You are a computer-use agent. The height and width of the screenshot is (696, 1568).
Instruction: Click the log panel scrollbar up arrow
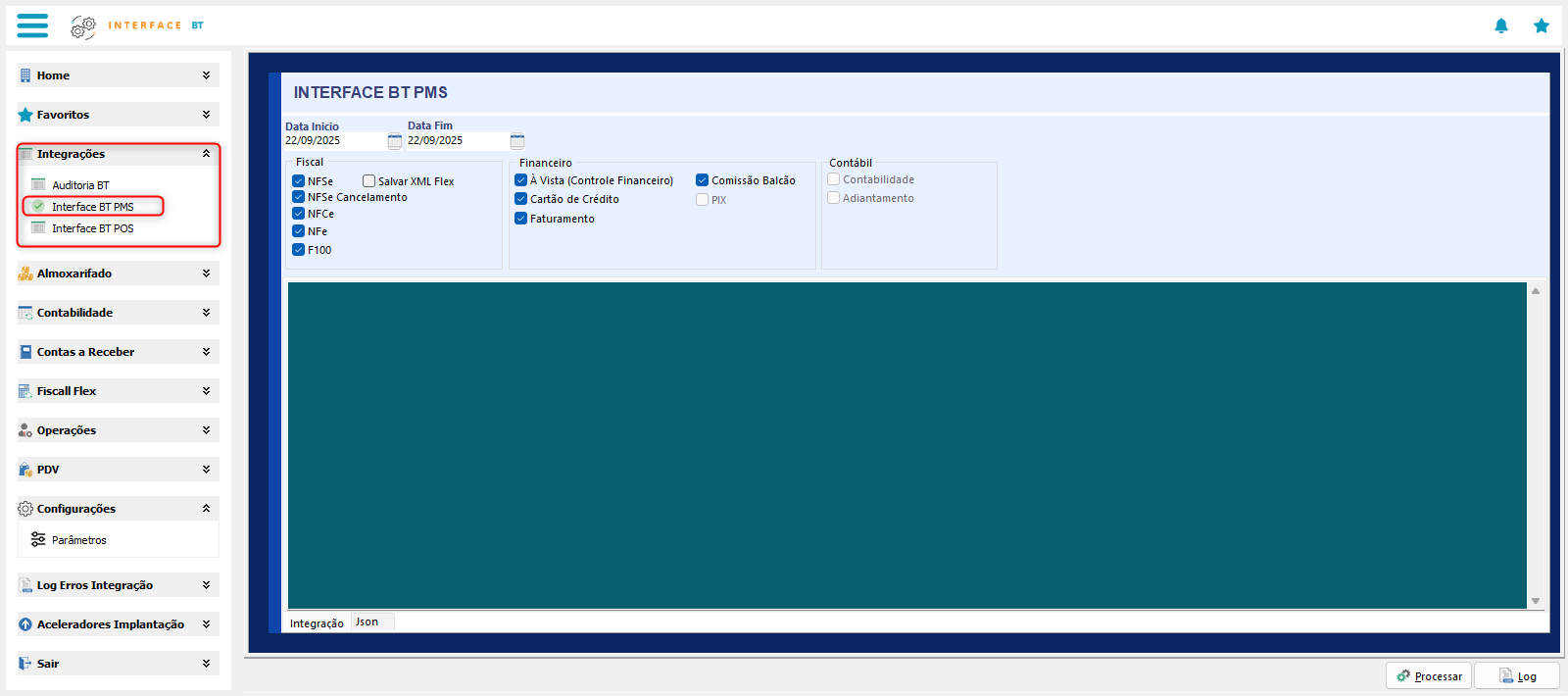coord(1536,291)
